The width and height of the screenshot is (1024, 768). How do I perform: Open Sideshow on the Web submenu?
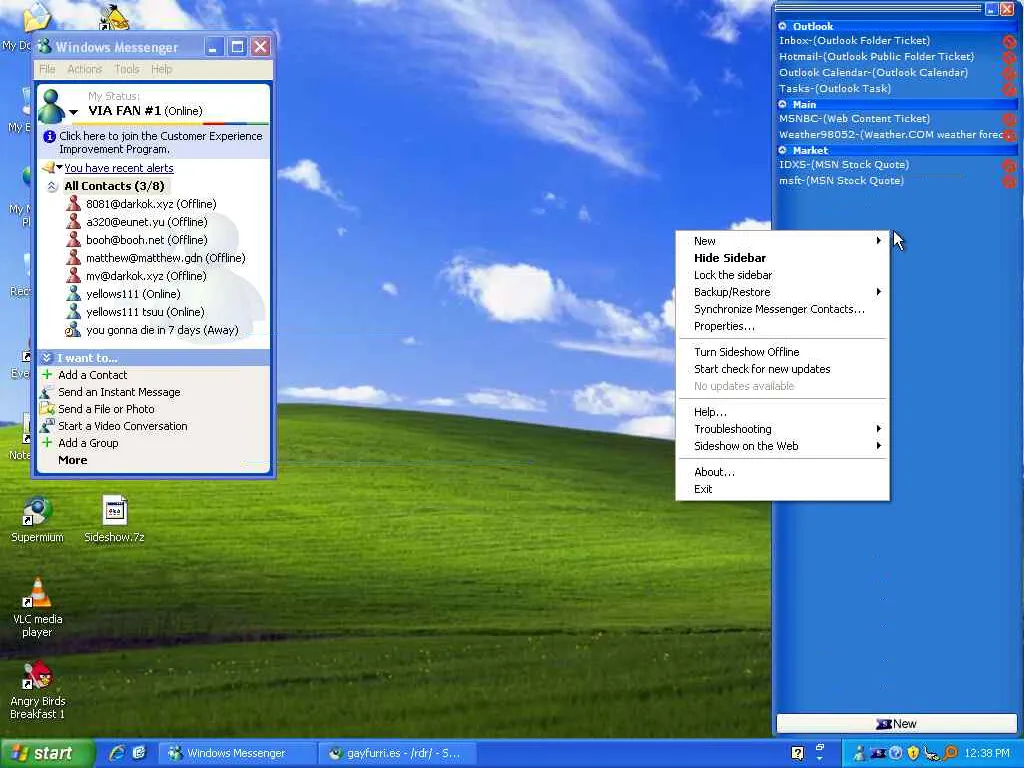click(x=782, y=446)
